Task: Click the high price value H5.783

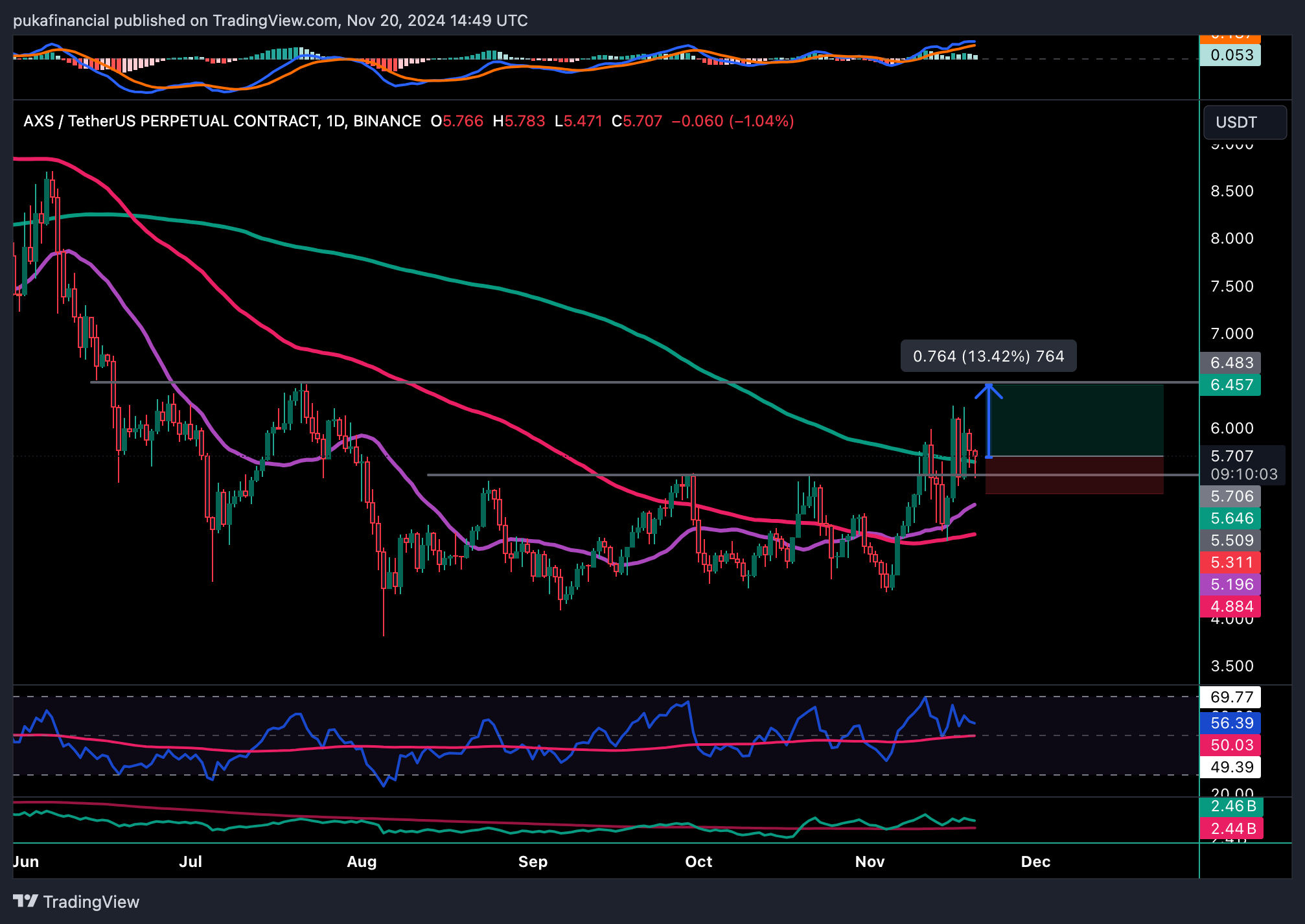Action: tap(518, 121)
